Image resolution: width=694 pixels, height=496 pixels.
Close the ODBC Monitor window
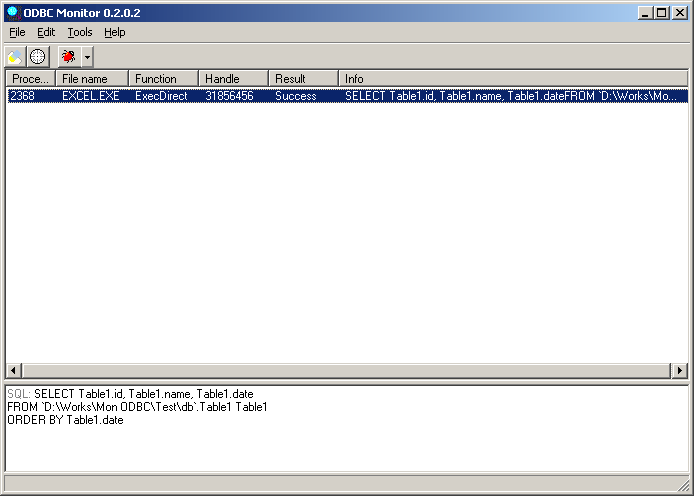[x=679, y=13]
